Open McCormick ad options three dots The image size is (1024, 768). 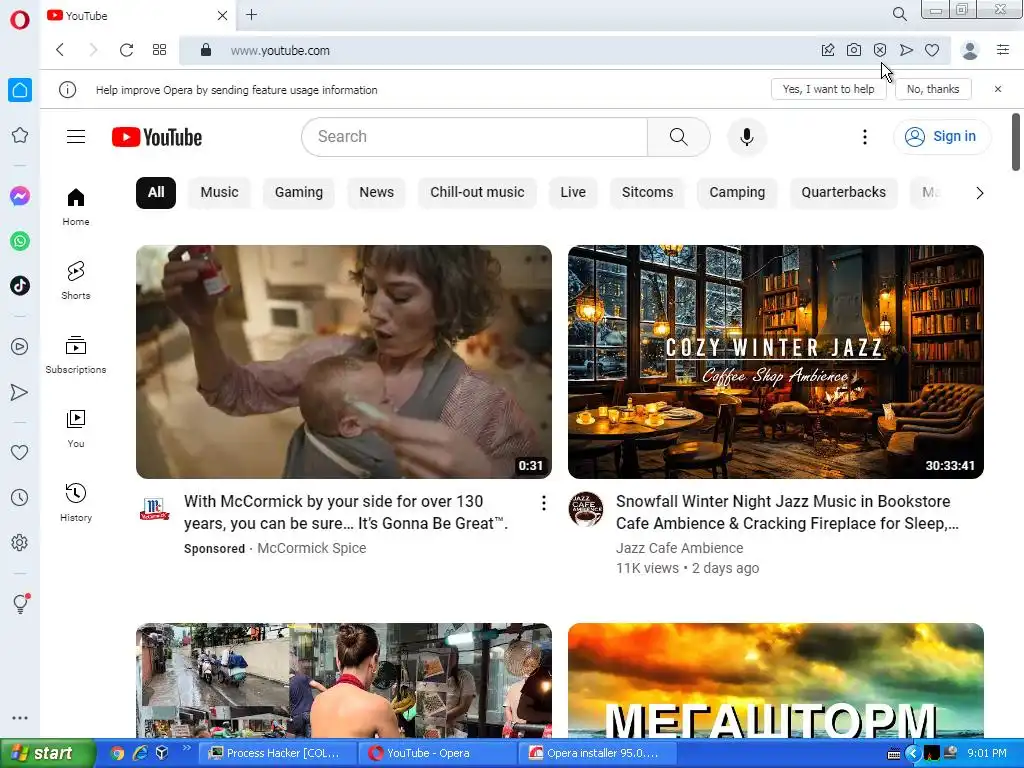[x=543, y=503]
